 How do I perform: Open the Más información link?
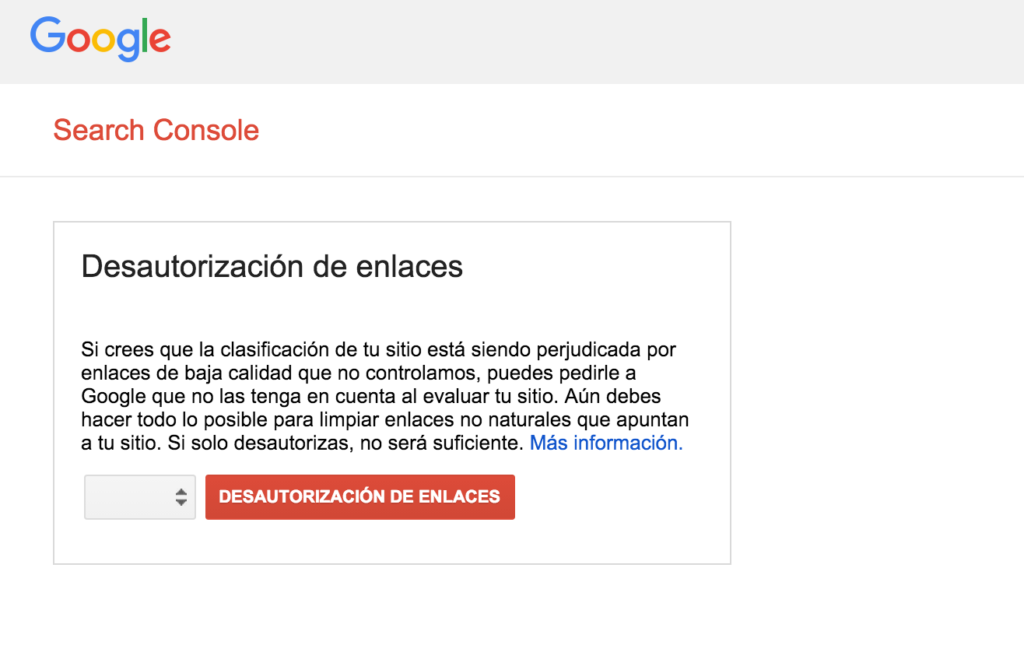[606, 443]
